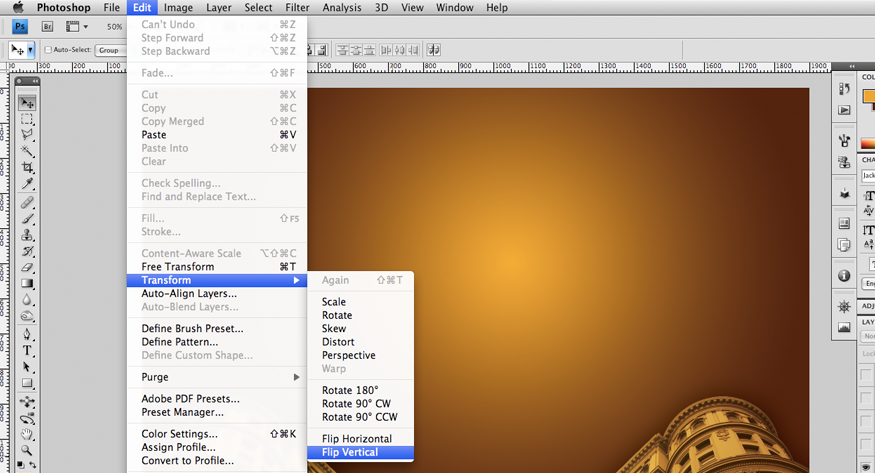
Task: Select the Crop tool
Action: click(27, 167)
